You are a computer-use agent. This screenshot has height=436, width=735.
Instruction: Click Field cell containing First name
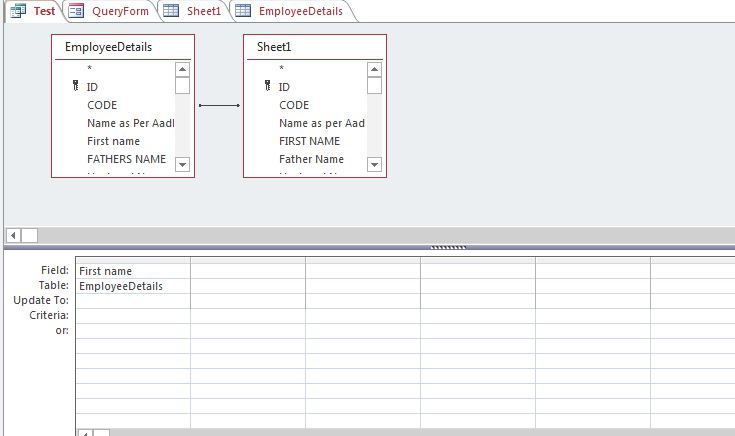(x=133, y=271)
